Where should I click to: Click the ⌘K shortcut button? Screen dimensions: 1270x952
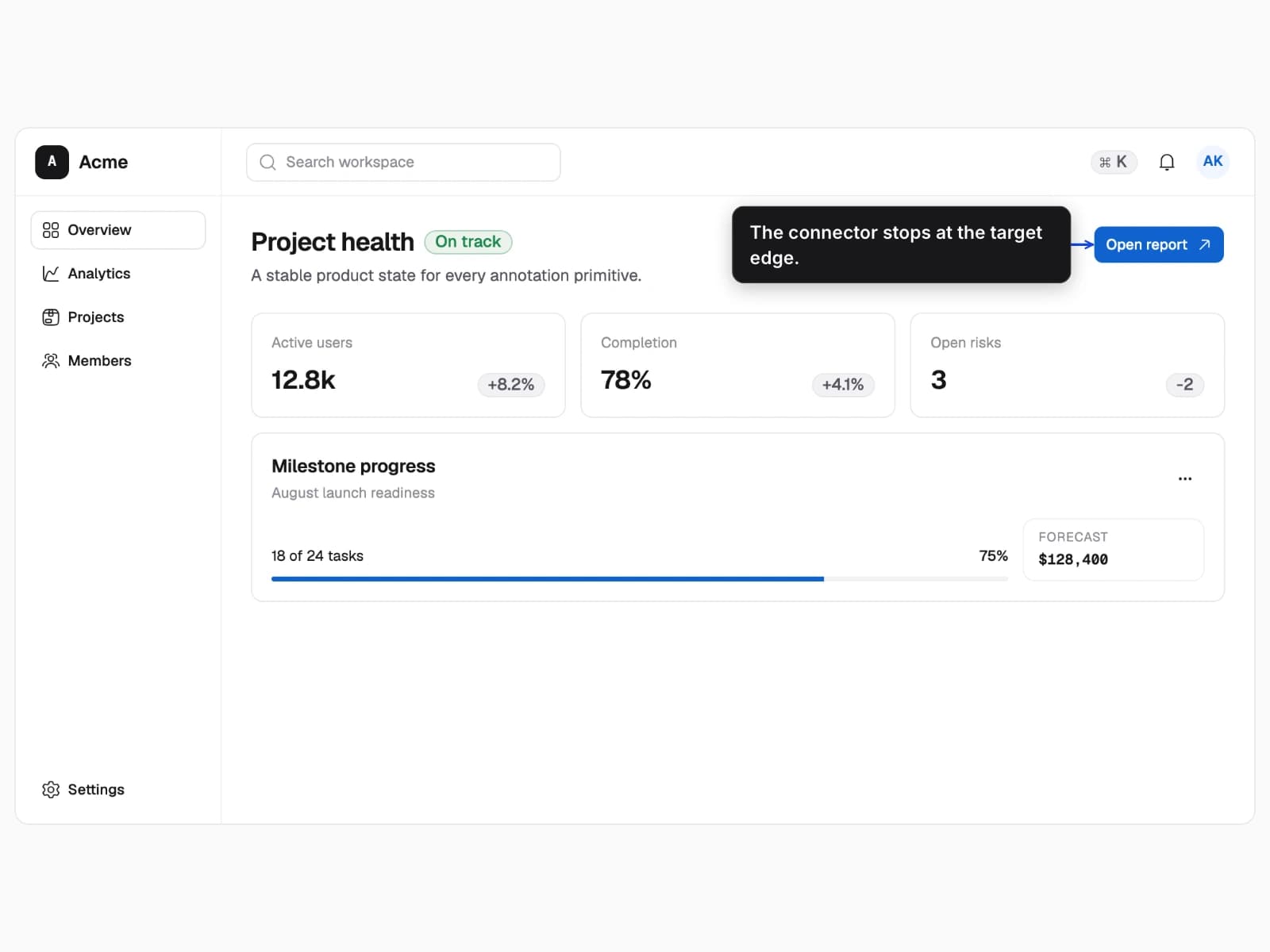(1114, 162)
